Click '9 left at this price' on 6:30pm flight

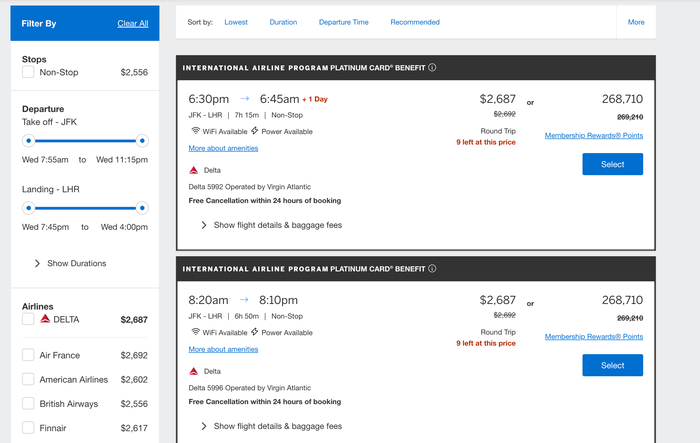(486, 142)
